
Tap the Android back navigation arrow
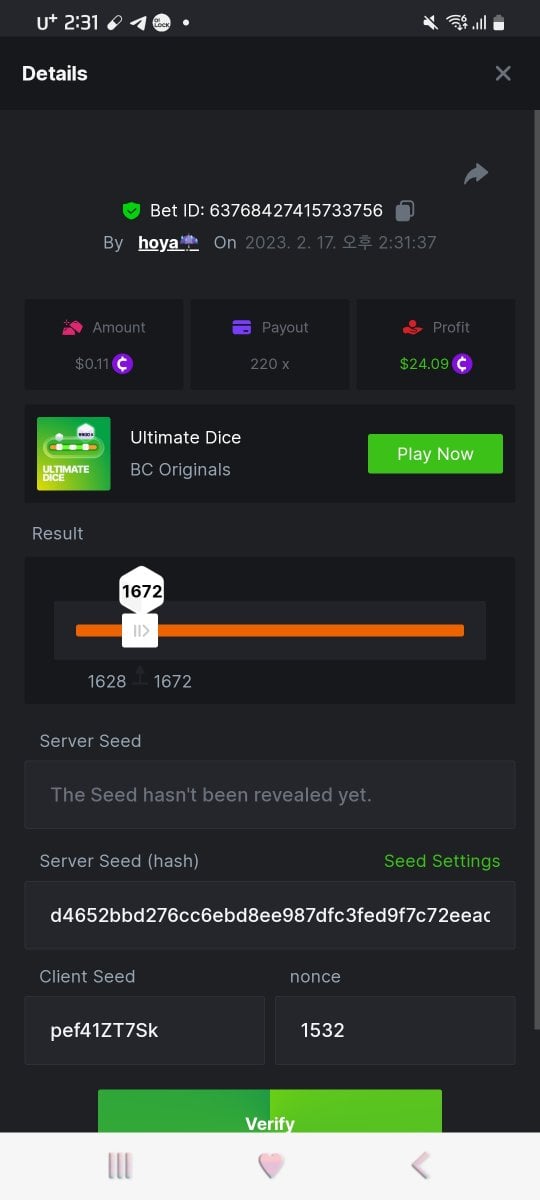[x=421, y=1165]
